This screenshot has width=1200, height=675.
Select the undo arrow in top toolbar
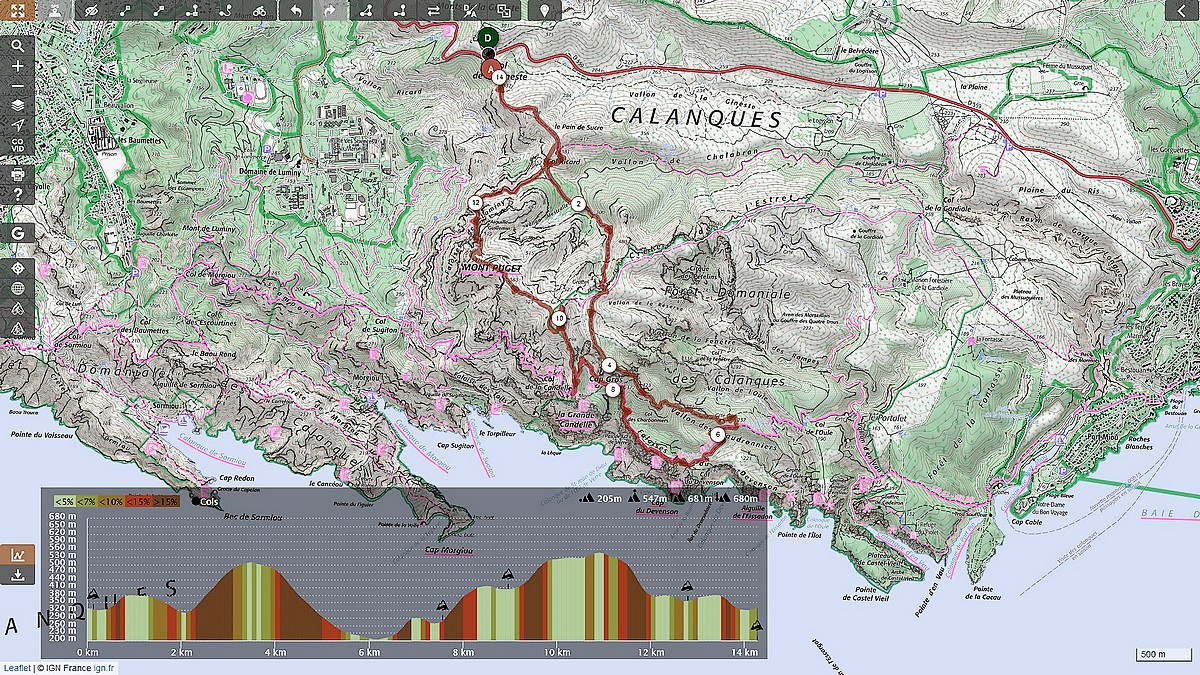(296, 11)
